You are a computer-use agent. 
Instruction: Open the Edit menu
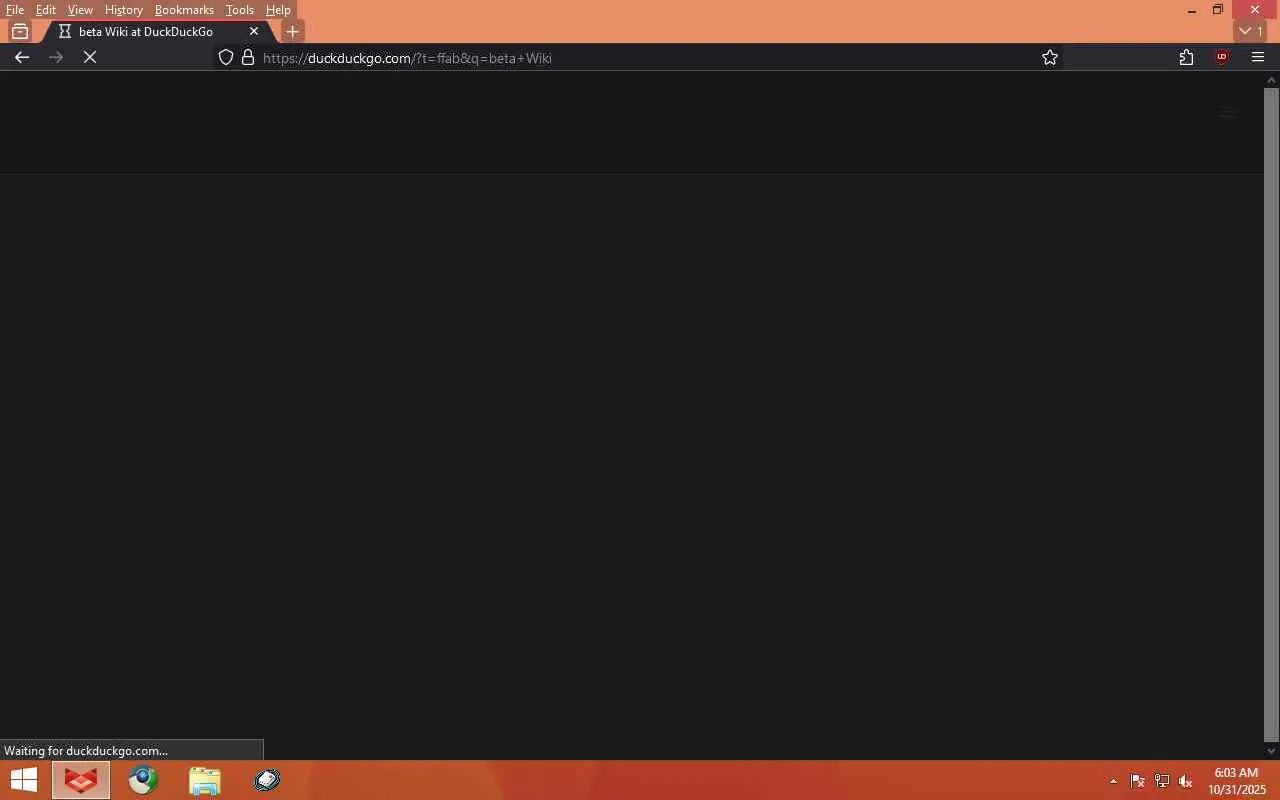pos(46,10)
